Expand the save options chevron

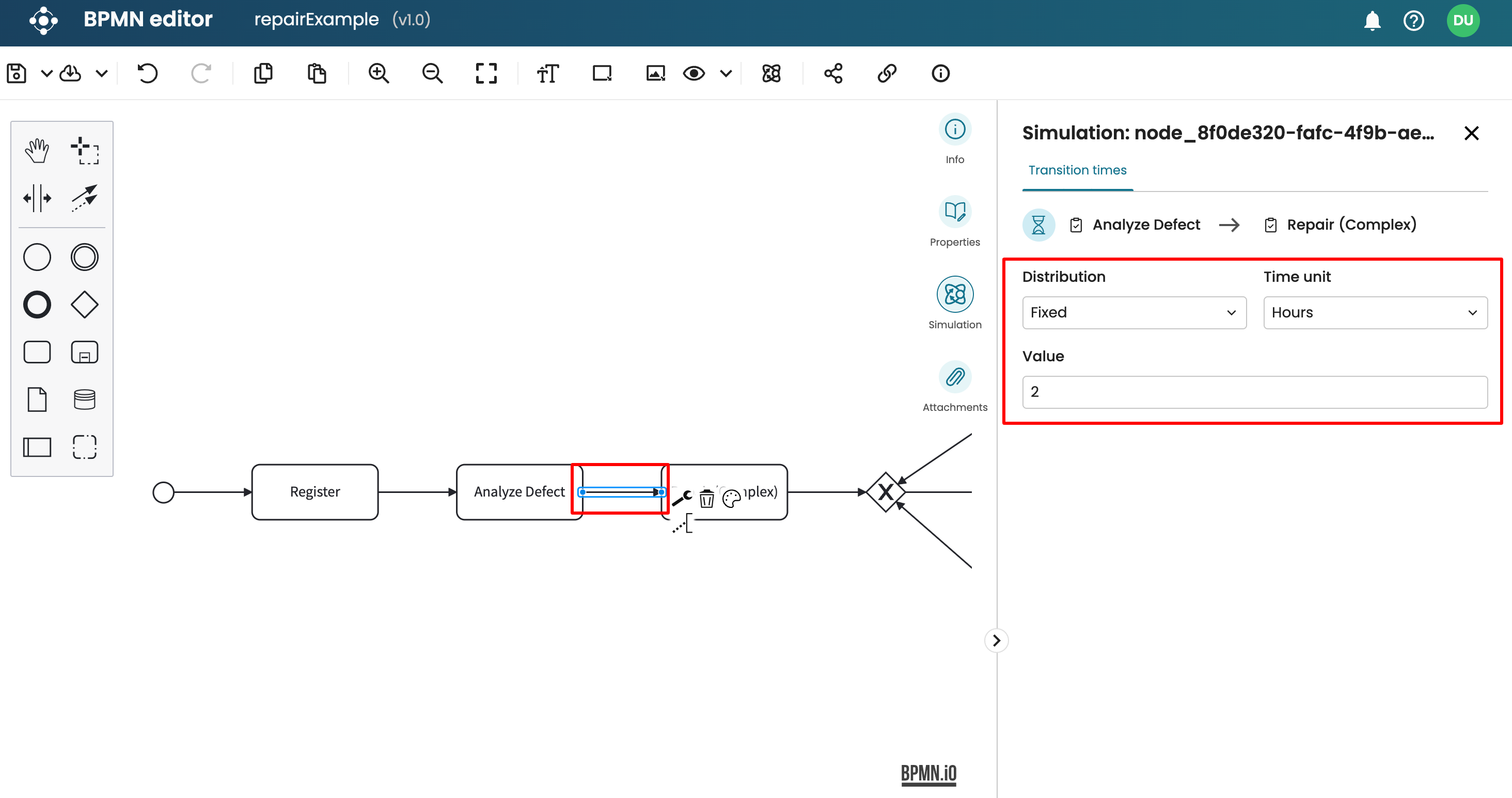46,73
